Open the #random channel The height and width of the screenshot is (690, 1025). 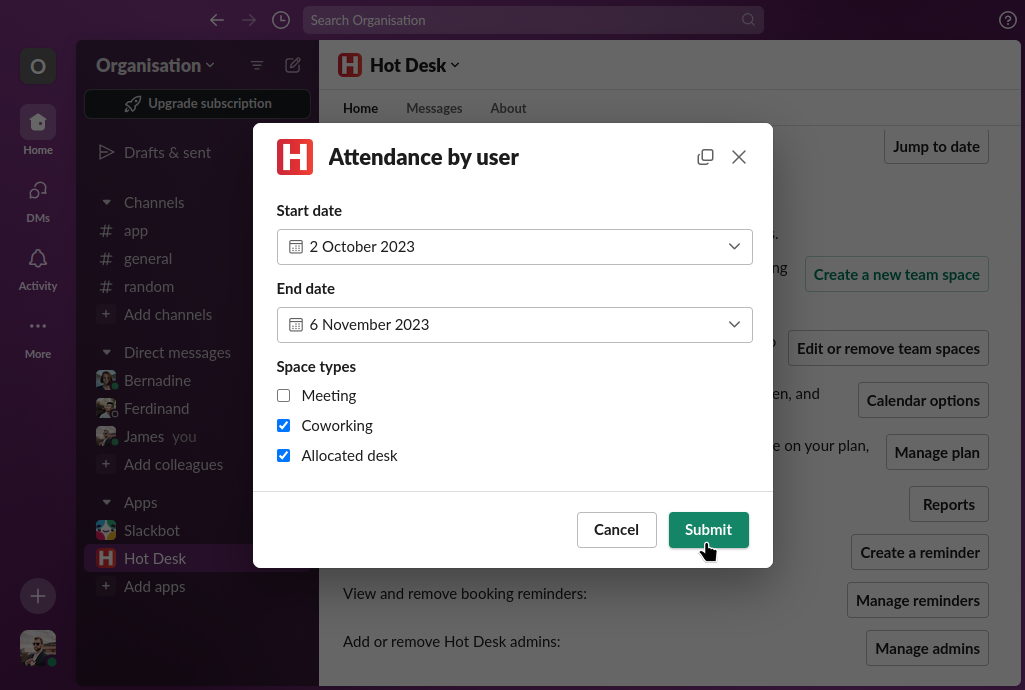pos(148,287)
